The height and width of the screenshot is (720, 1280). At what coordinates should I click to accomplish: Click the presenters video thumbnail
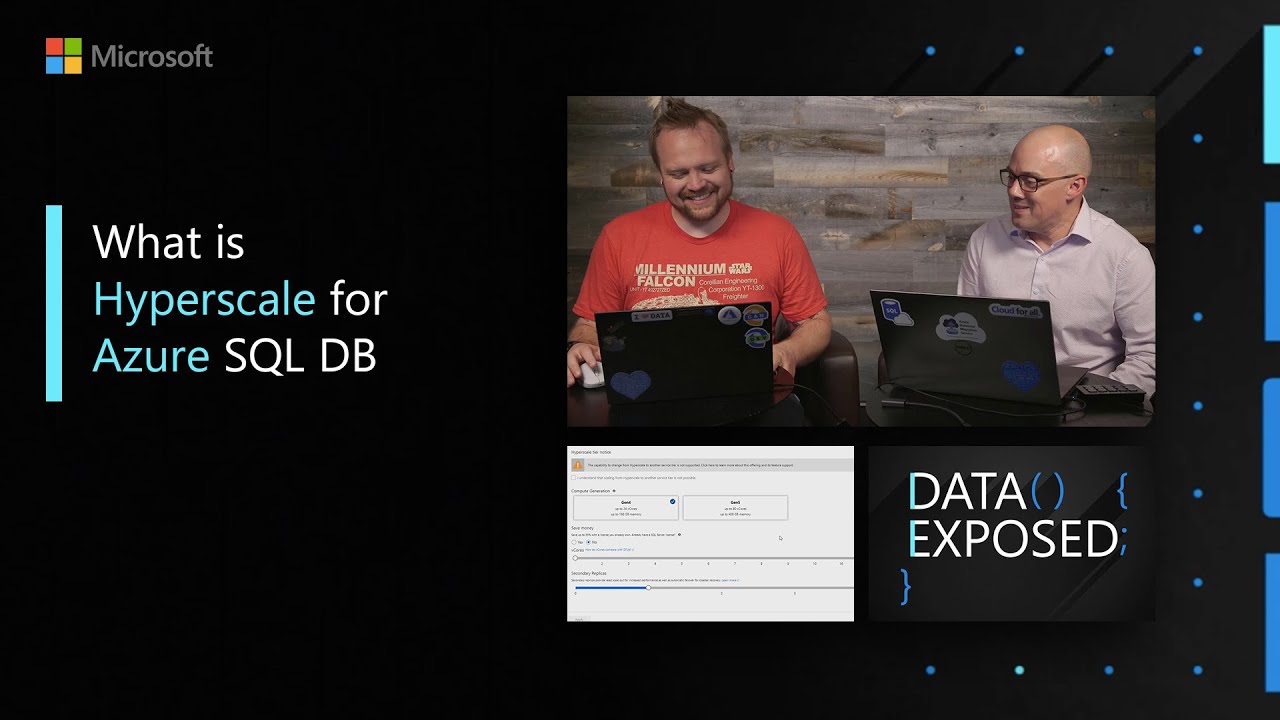861,262
